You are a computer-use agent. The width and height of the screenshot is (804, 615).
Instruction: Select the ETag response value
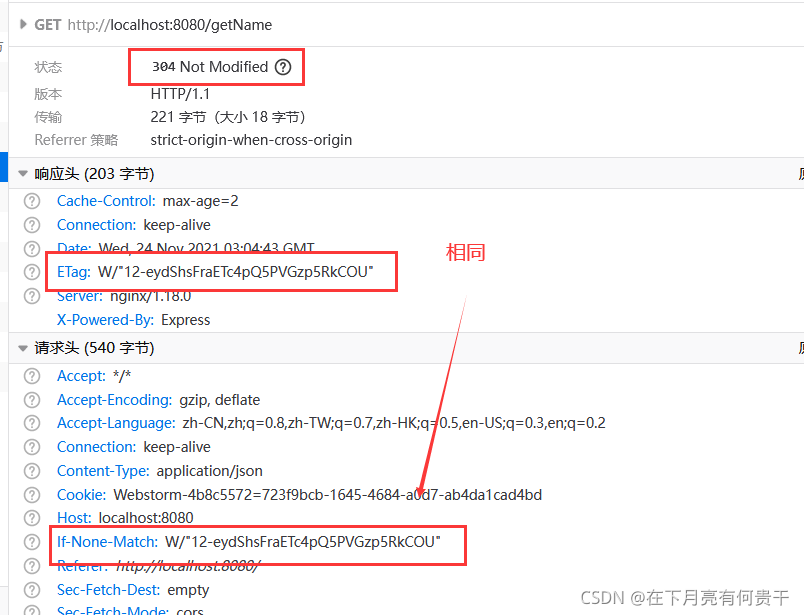pyautogui.click(x=236, y=272)
